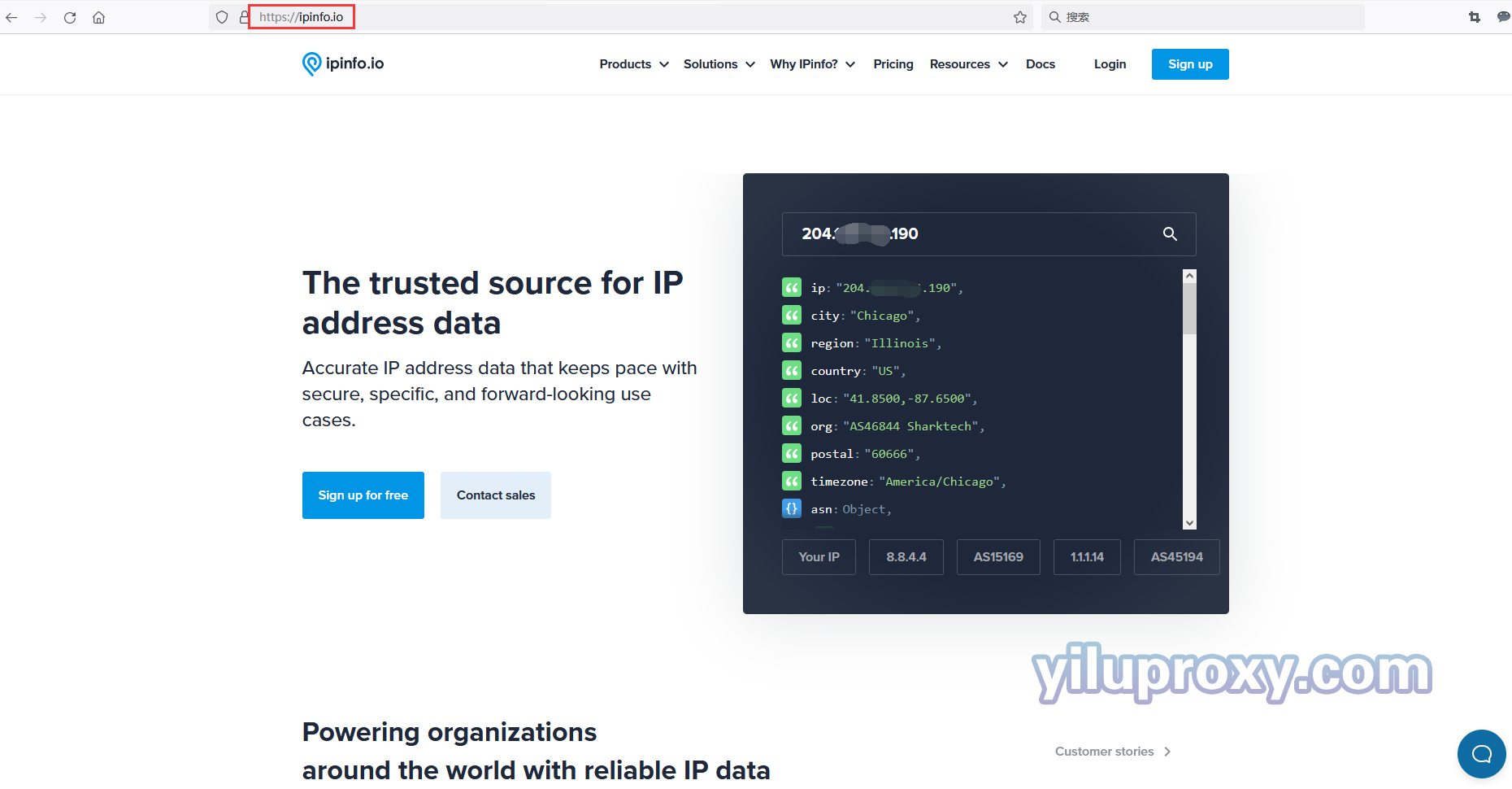Click quote icon beside the city field
This screenshot has height=789, width=1512.
pyautogui.click(x=792, y=315)
